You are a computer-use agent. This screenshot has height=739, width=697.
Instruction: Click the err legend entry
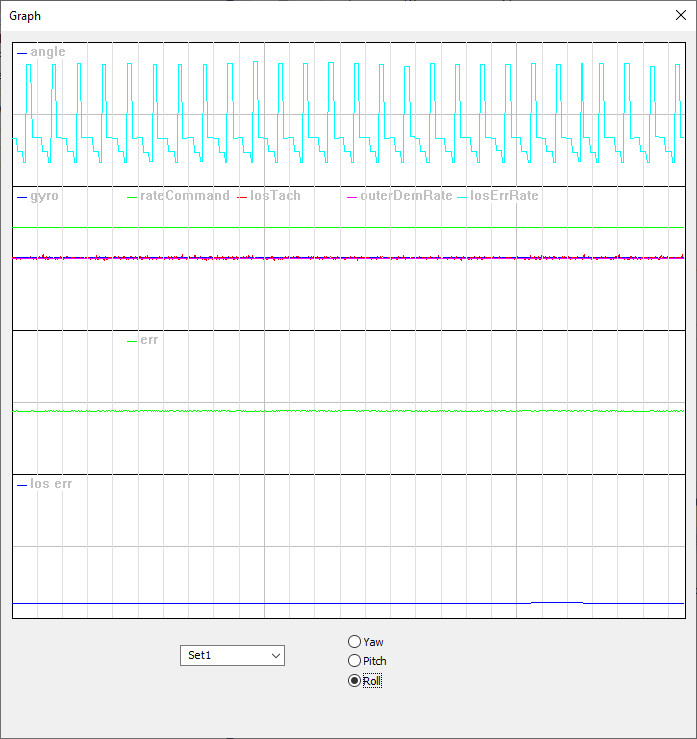(x=149, y=340)
